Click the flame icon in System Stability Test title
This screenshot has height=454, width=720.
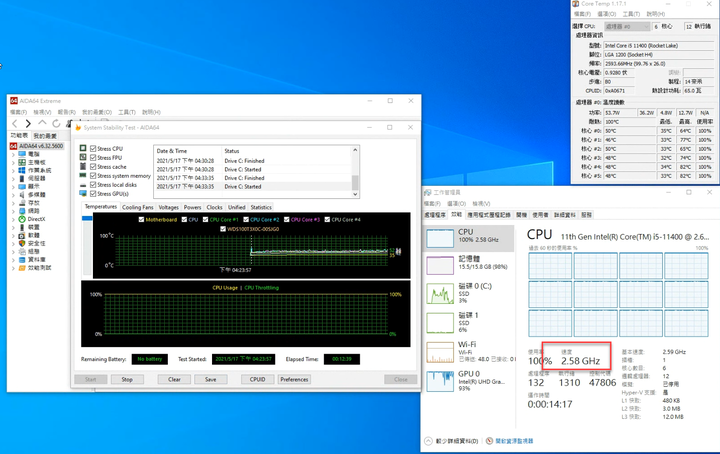[x=78, y=128]
